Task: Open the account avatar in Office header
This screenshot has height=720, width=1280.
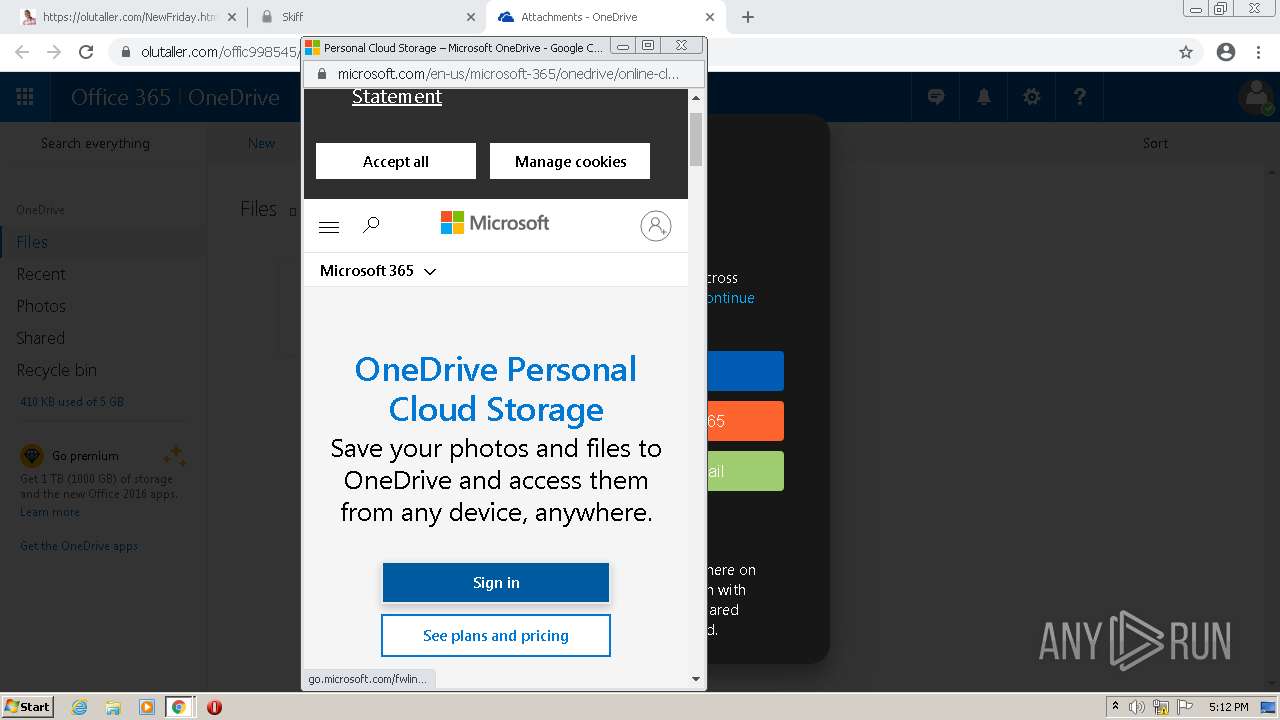Action: pos(1256,97)
